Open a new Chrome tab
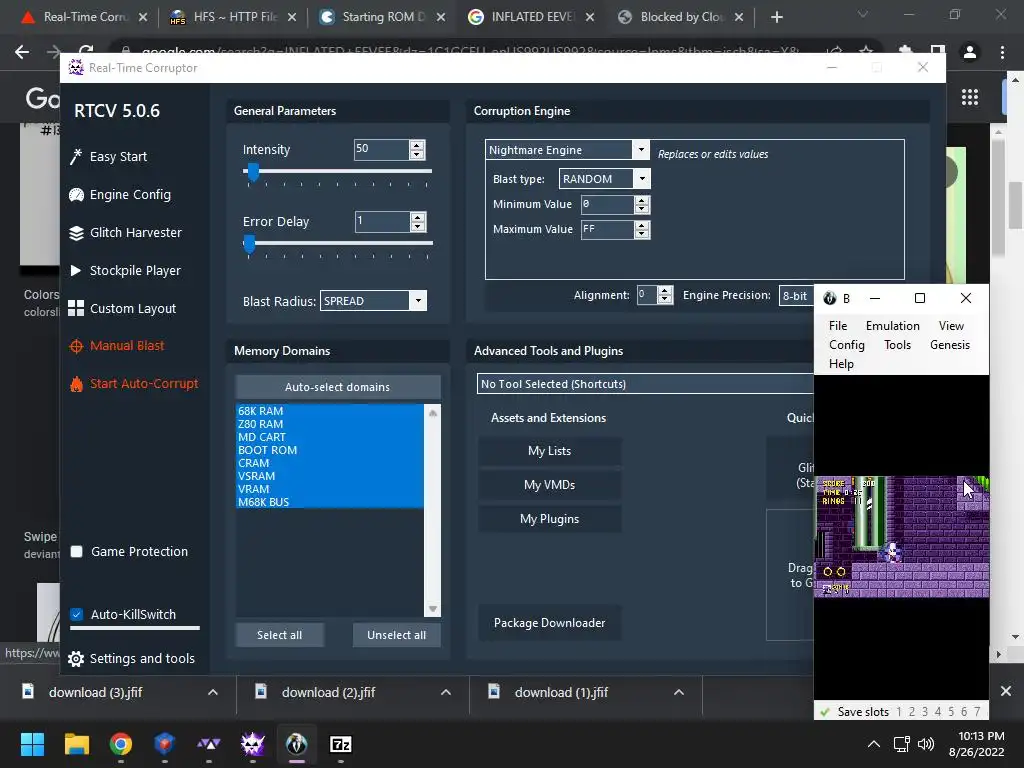The width and height of the screenshot is (1024, 768). [x=776, y=17]
